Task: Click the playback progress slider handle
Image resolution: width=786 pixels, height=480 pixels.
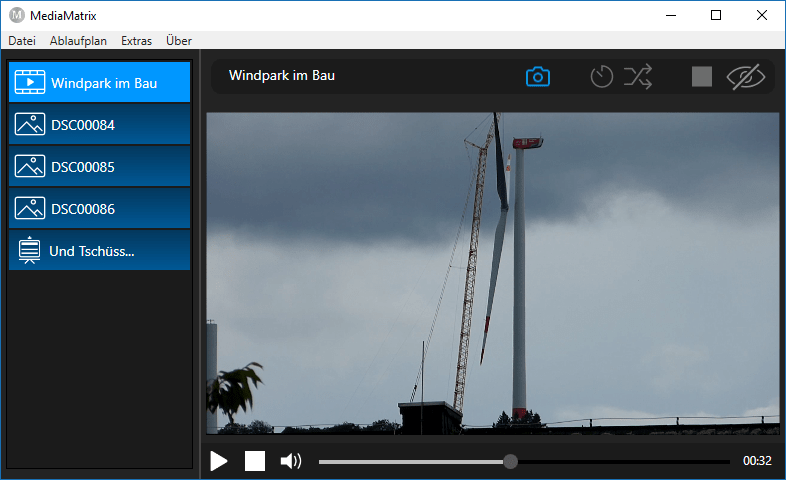Action: (x=510, y=461)
